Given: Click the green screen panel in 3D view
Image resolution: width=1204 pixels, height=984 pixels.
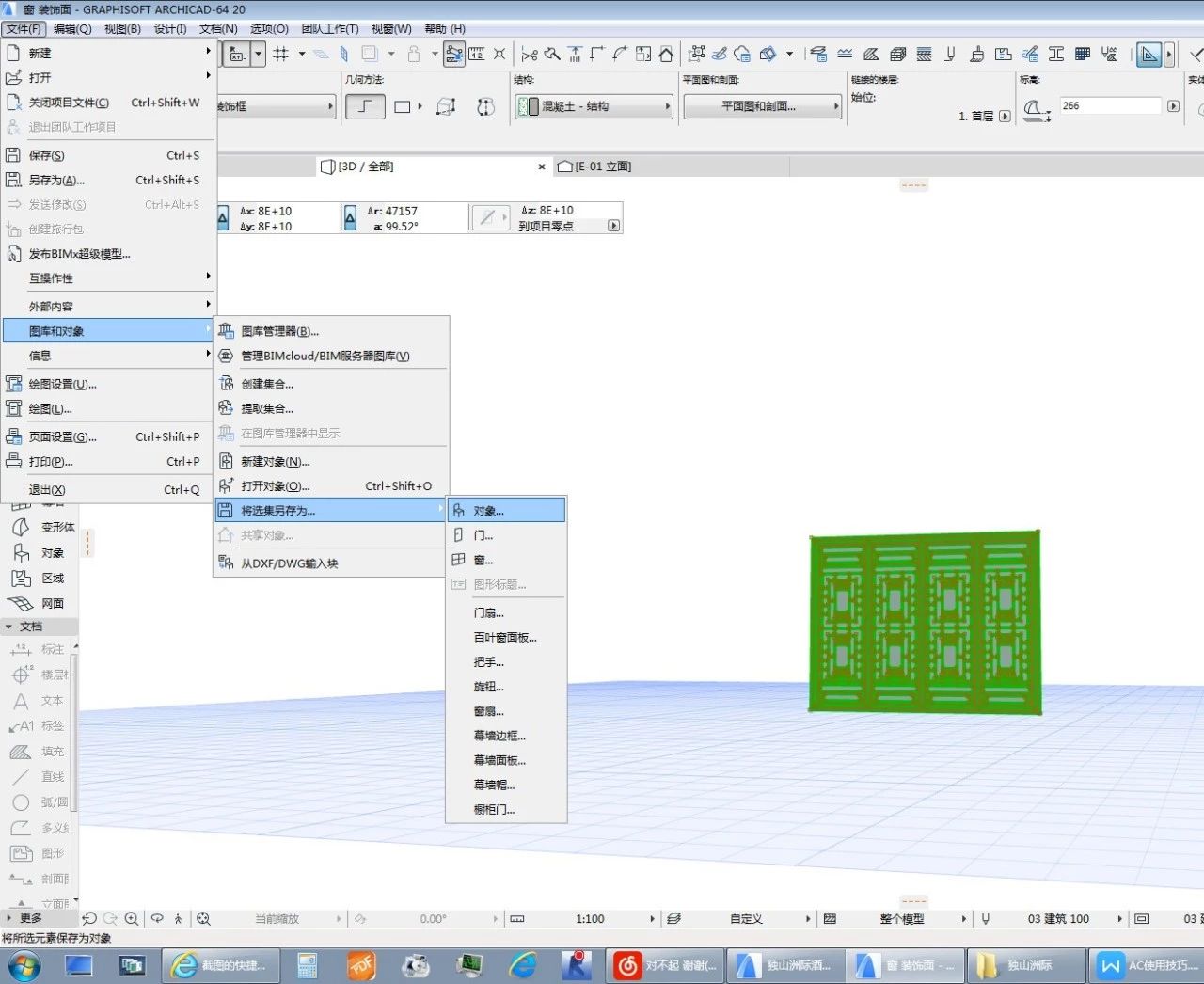Looking at the screenshot, I should 926,624.
